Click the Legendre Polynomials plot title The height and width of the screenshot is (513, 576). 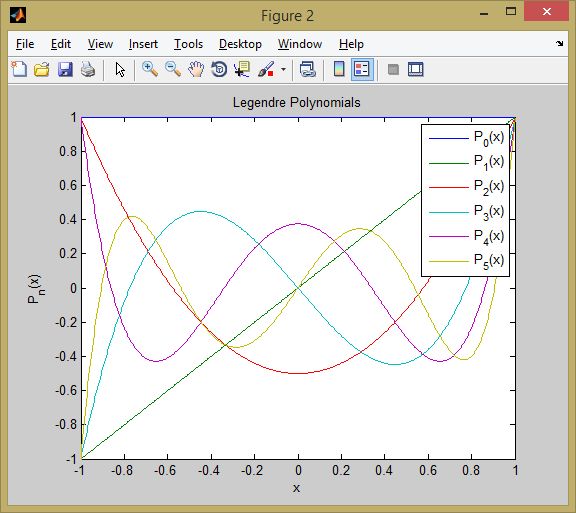coord(296,102)
